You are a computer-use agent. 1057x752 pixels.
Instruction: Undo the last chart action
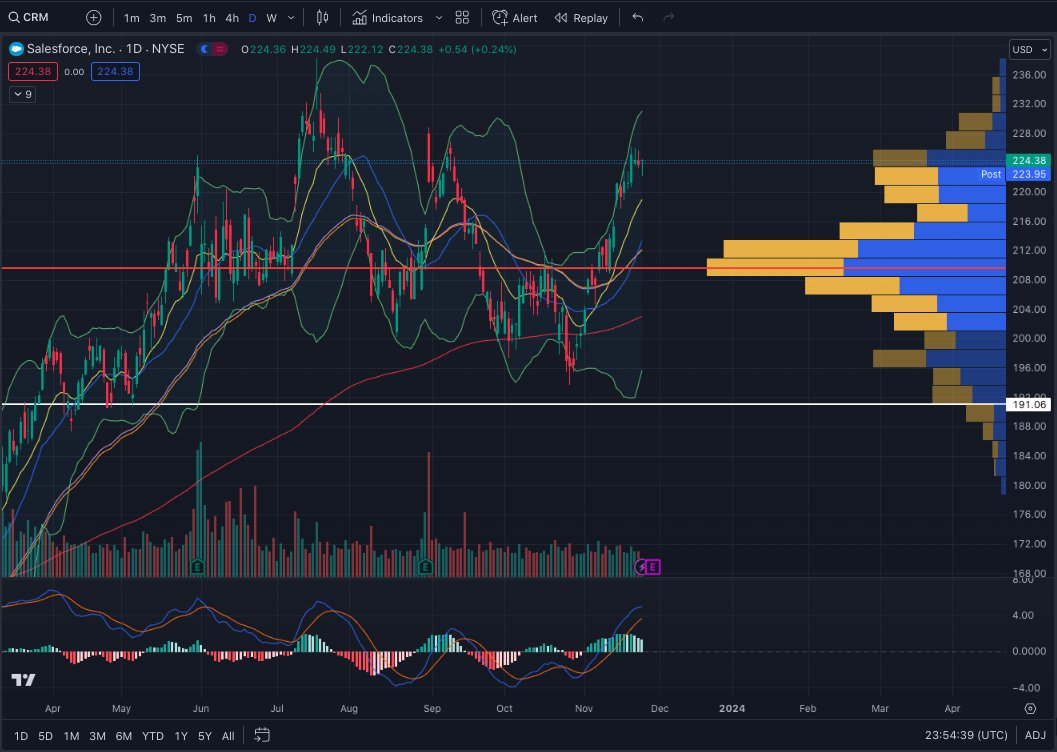(638, 18)
